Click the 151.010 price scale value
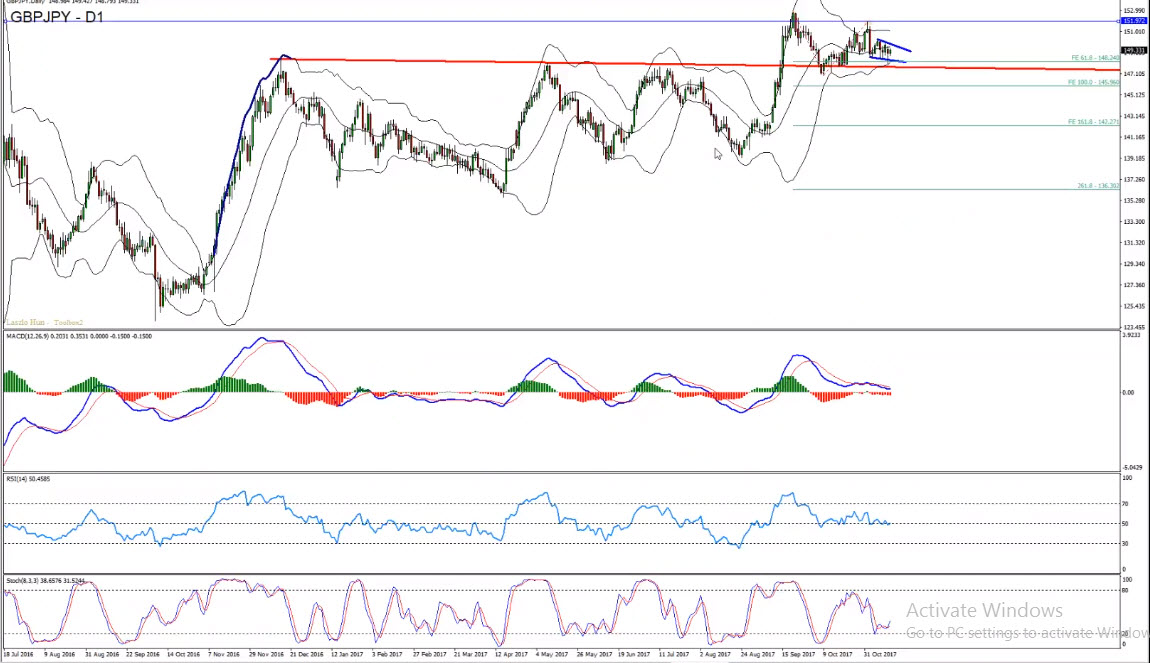The image size is (1150, 663). (x=1134, y=32)
